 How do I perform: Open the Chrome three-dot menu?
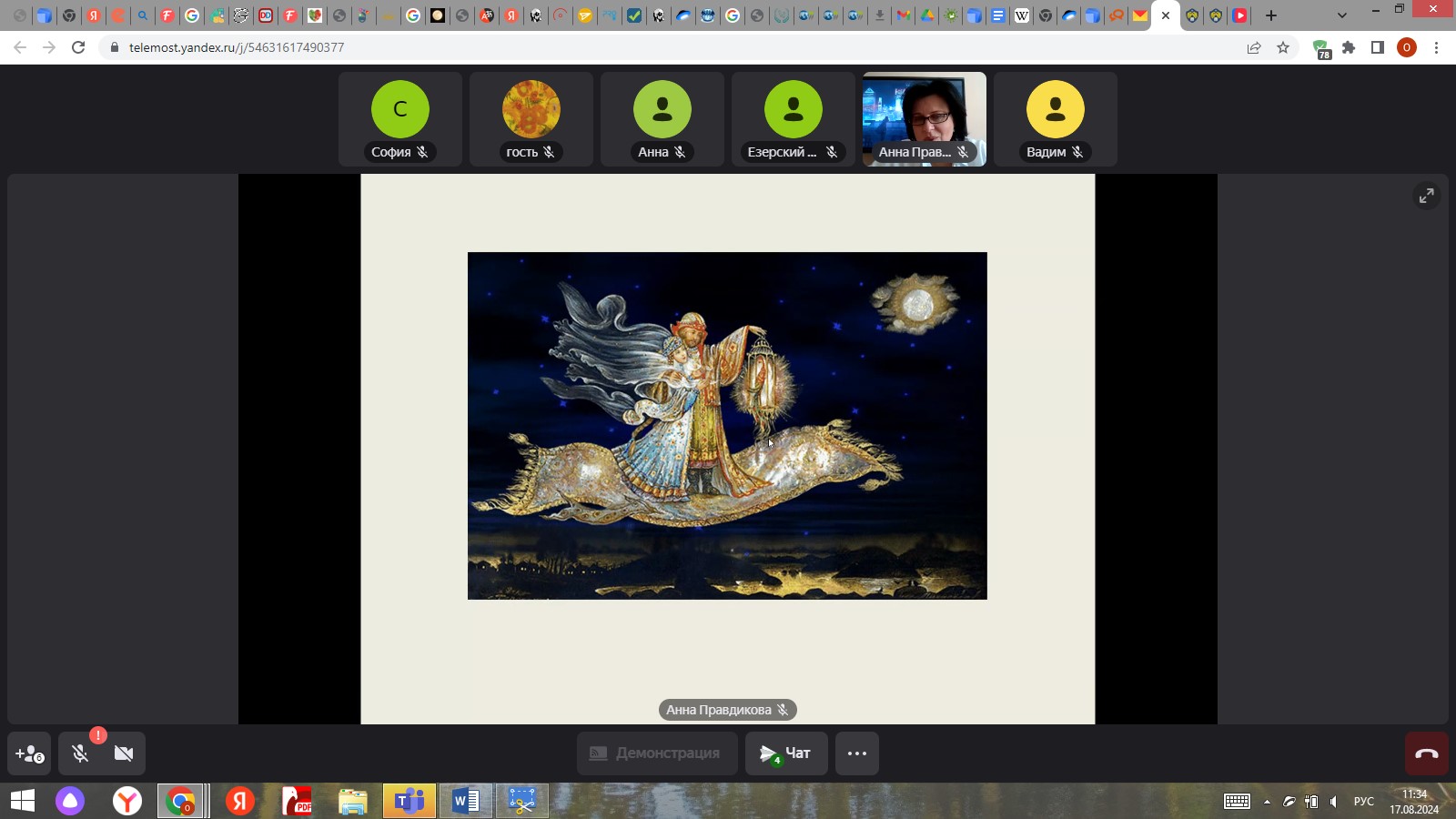[1436, 47]
